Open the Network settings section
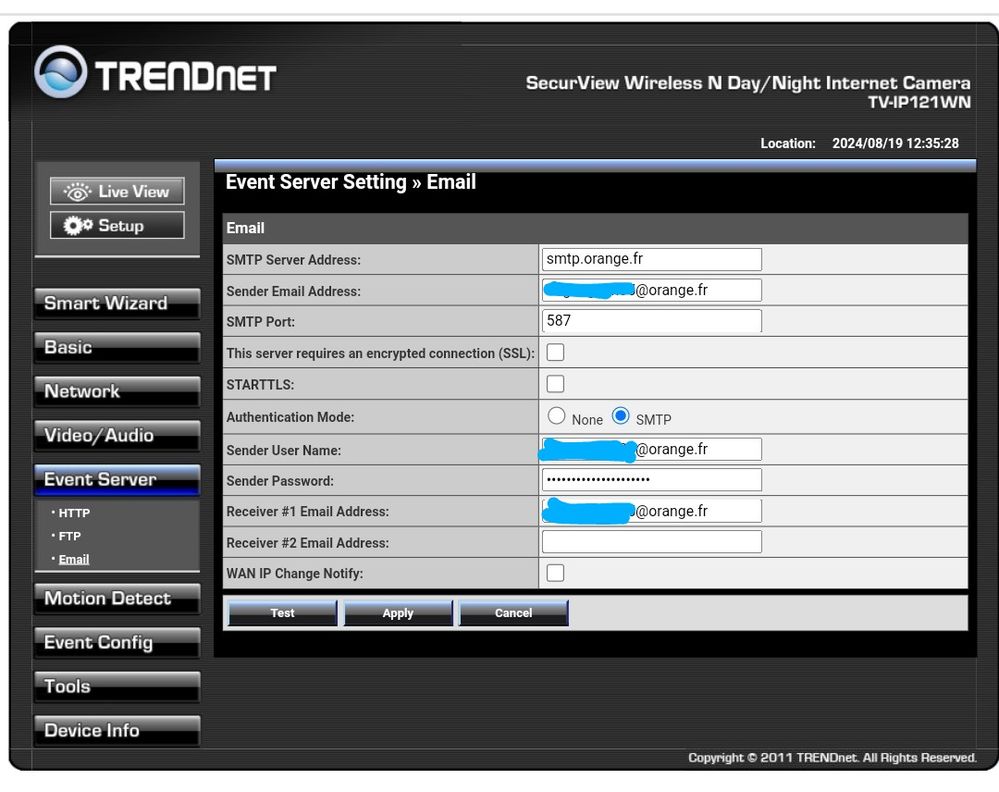This screenshot has height=792, width=999. [x=117, y=391]
